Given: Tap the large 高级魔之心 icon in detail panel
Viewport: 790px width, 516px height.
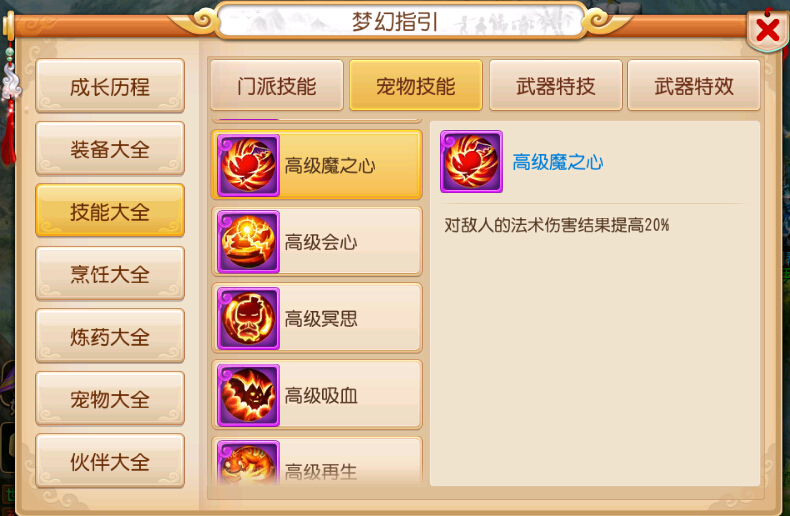Looking at the screenshot, I should tap(471, 161).
